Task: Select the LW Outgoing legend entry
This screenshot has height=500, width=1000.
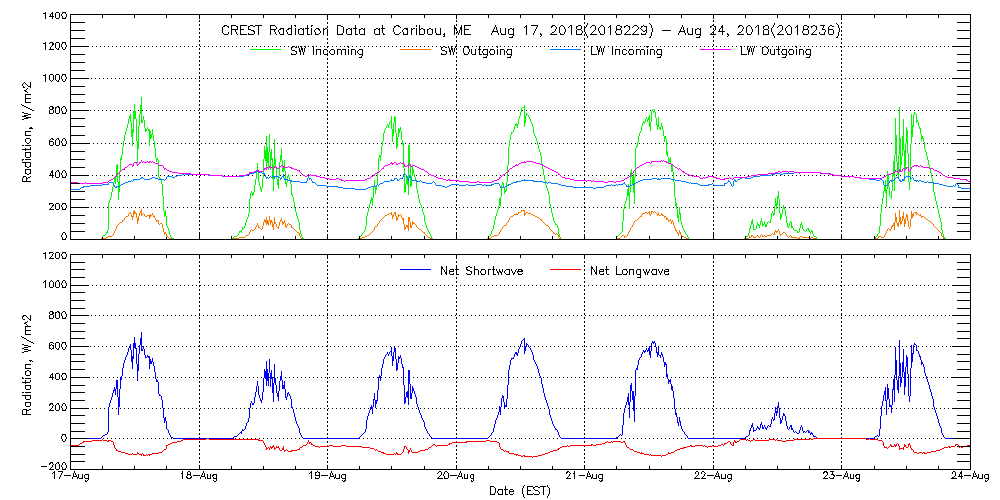Action: pyautogui.click(x=775, y=51)
